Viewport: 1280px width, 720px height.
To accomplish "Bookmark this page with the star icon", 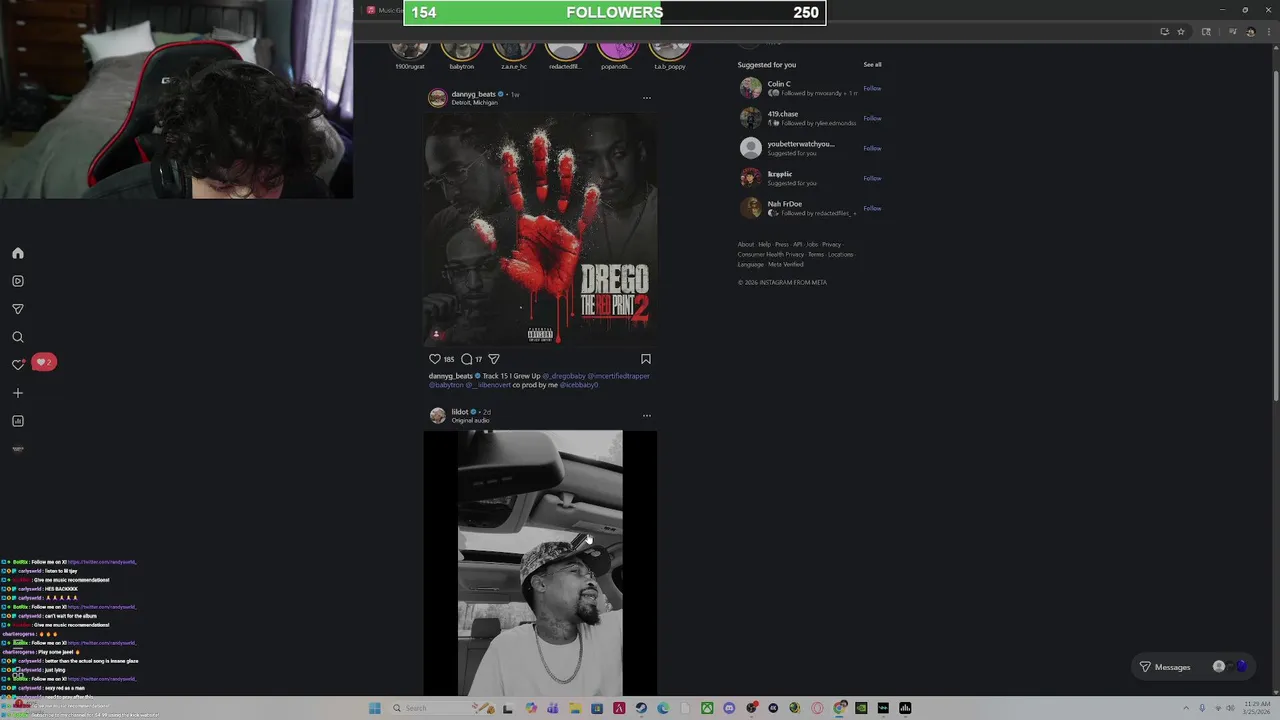I will 1181,32.
